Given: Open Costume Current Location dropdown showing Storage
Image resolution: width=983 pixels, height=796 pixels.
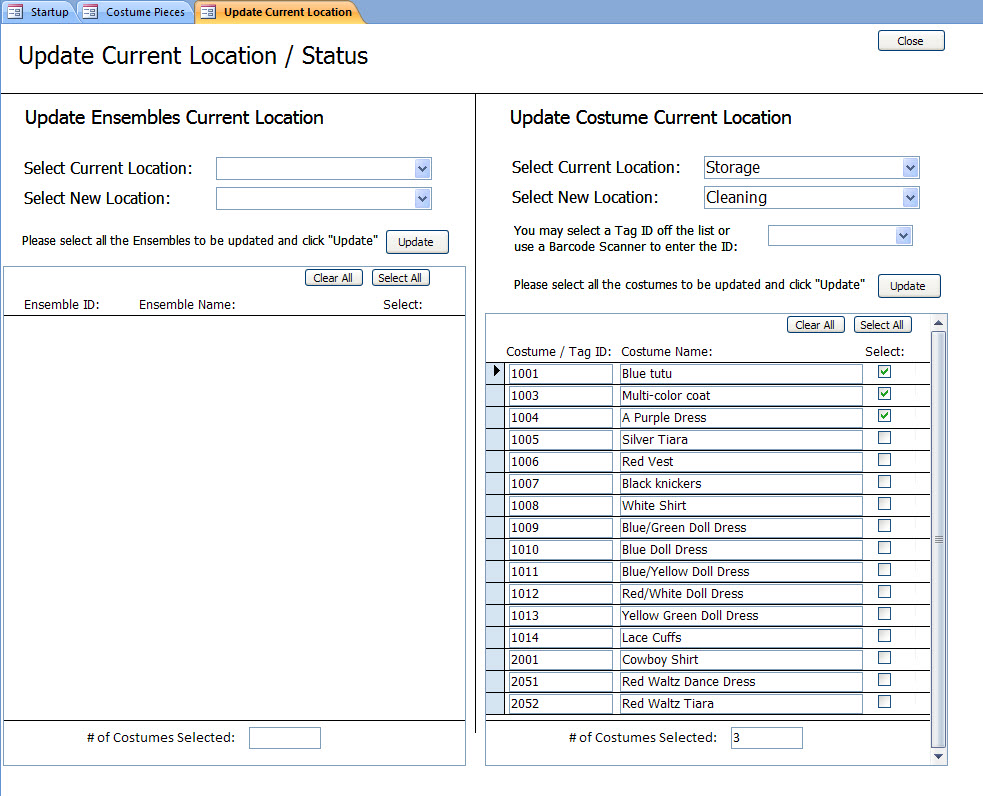Looking at the screenshot, I should 910,167.
